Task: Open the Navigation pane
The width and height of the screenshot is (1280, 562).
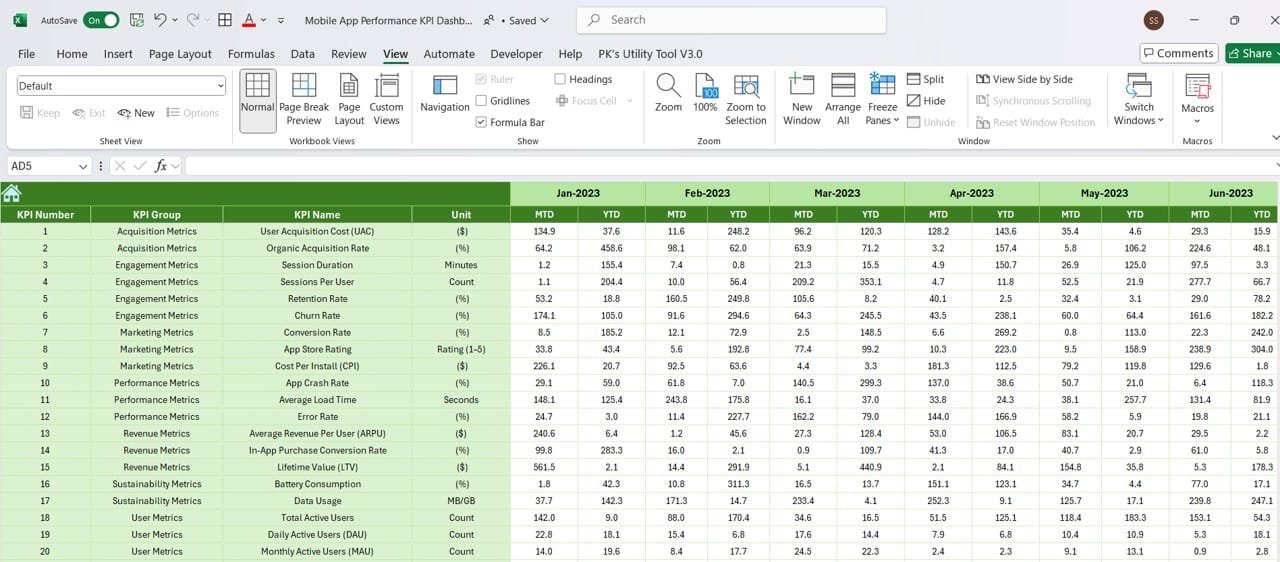Action: point(444,94)
